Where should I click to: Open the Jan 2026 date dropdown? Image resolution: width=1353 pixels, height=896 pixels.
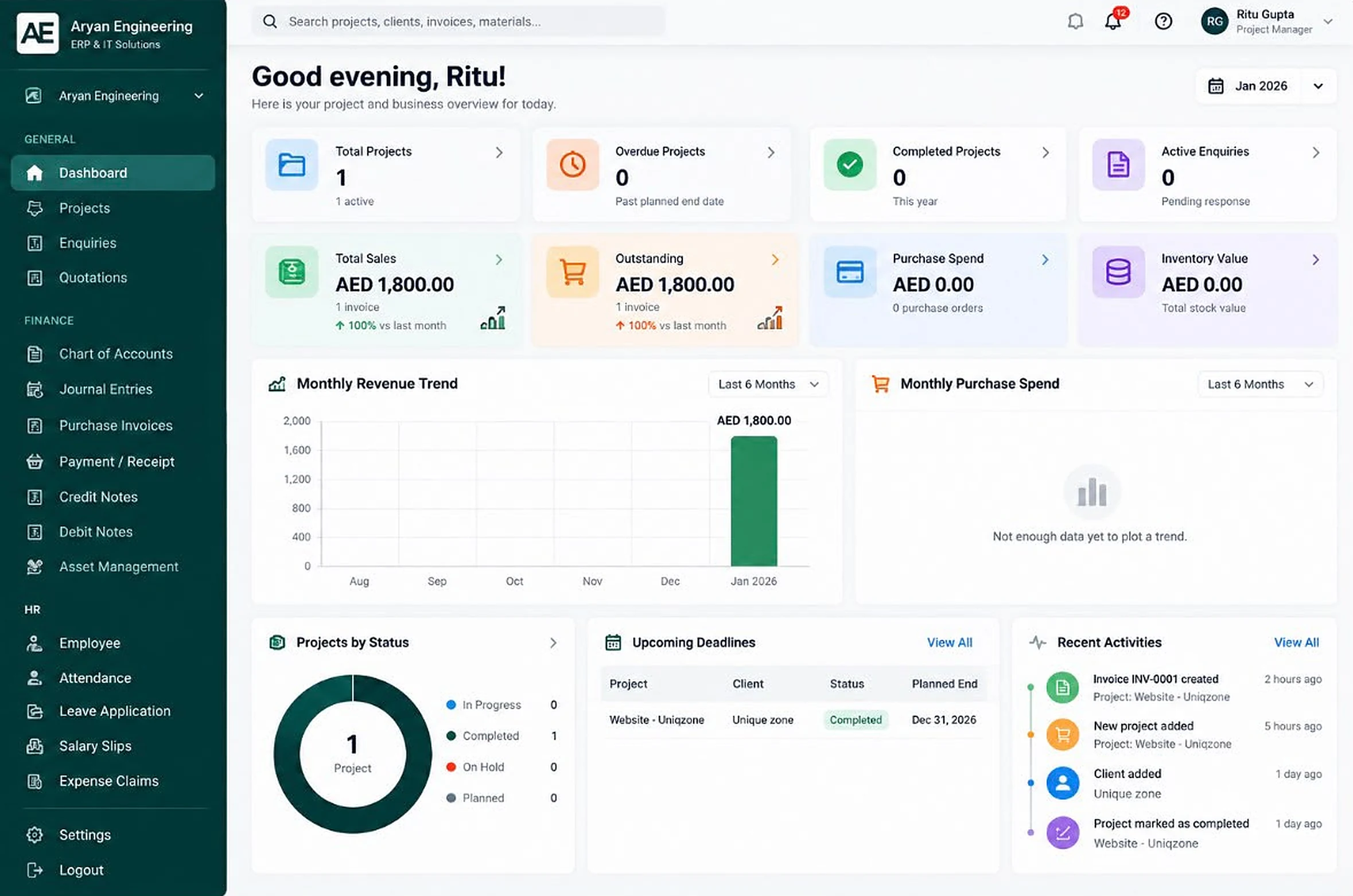(1266, 86)
